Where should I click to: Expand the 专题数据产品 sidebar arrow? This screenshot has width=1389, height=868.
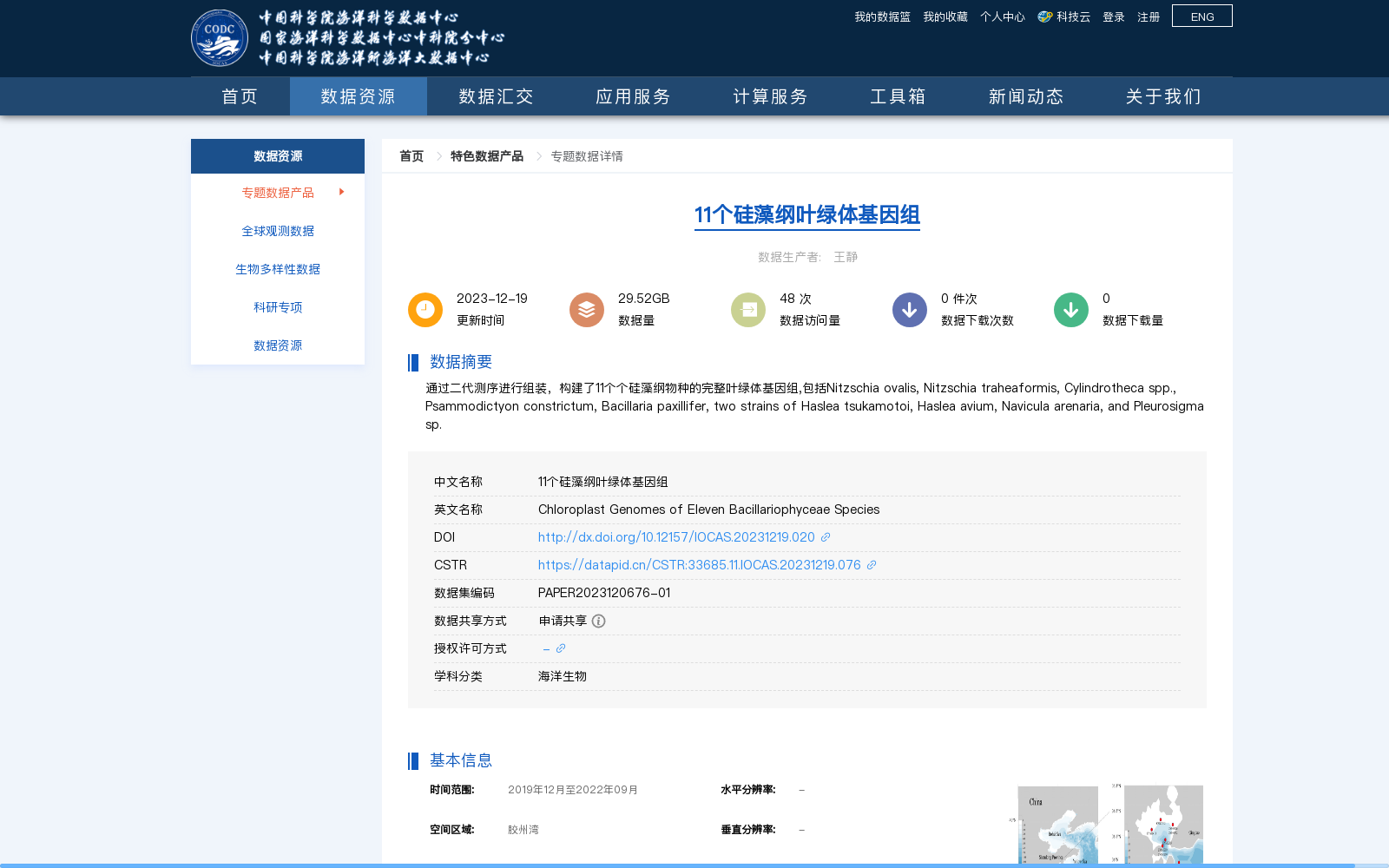click(x=342, y=192)
